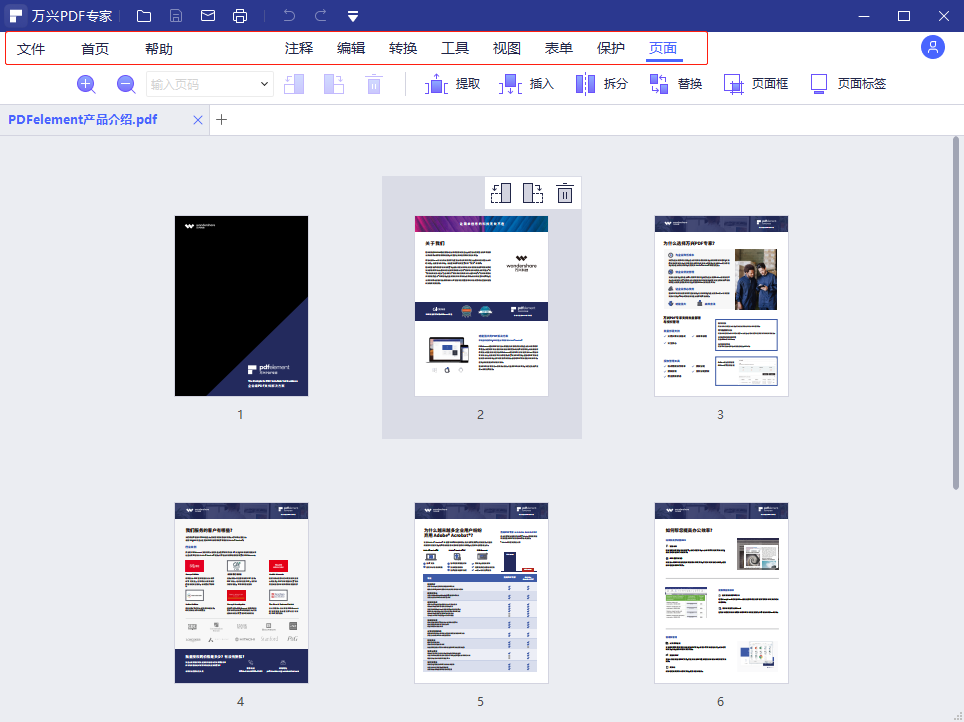Click the zoom in magnifier icon
The width and height of the screenshot is (964, 722).
86,85
